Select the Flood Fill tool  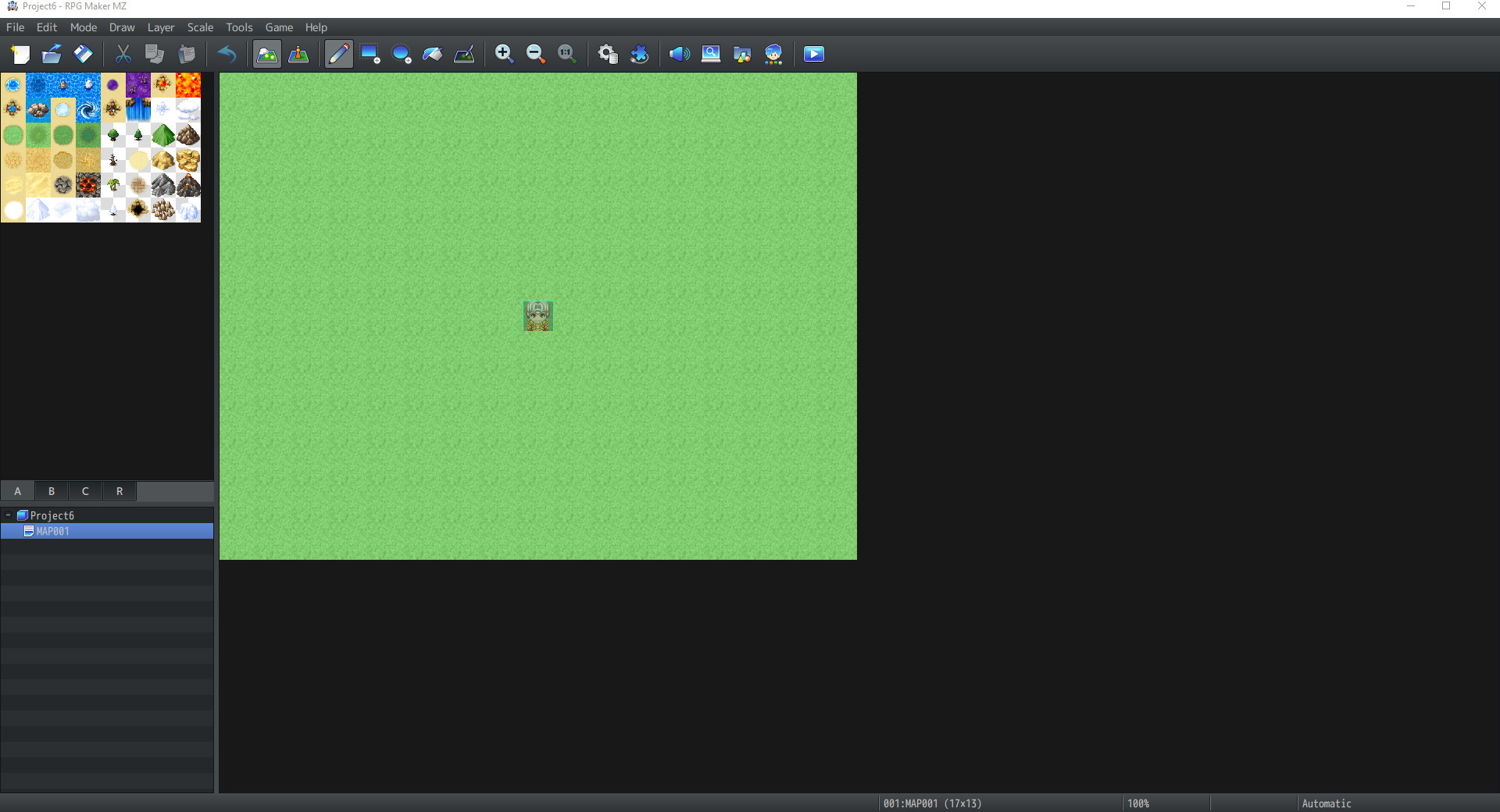point(432,54)
